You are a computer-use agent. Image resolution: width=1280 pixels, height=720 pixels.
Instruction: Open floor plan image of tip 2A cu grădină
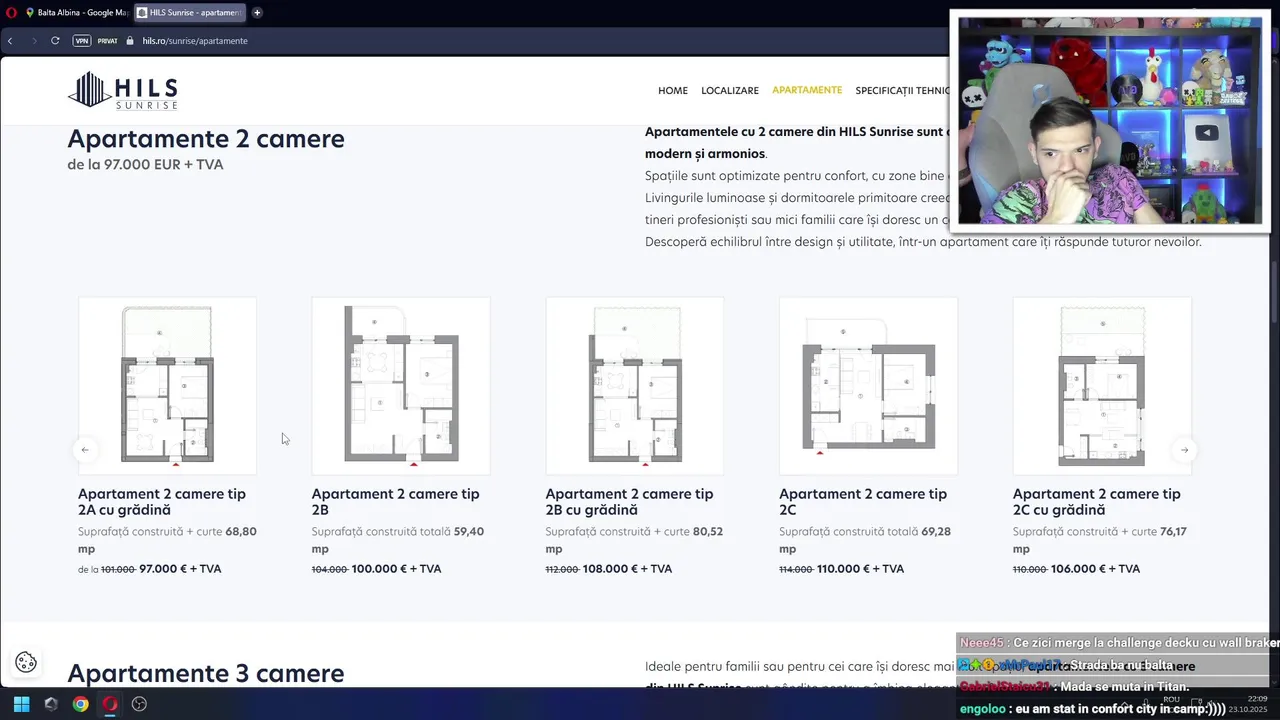167,386
